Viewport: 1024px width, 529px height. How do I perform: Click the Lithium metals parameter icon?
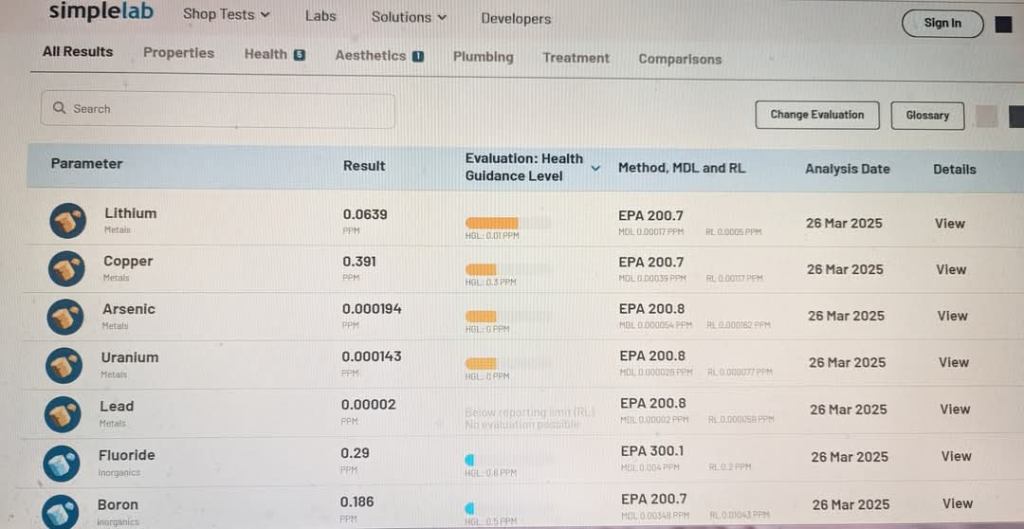[67, 221]
